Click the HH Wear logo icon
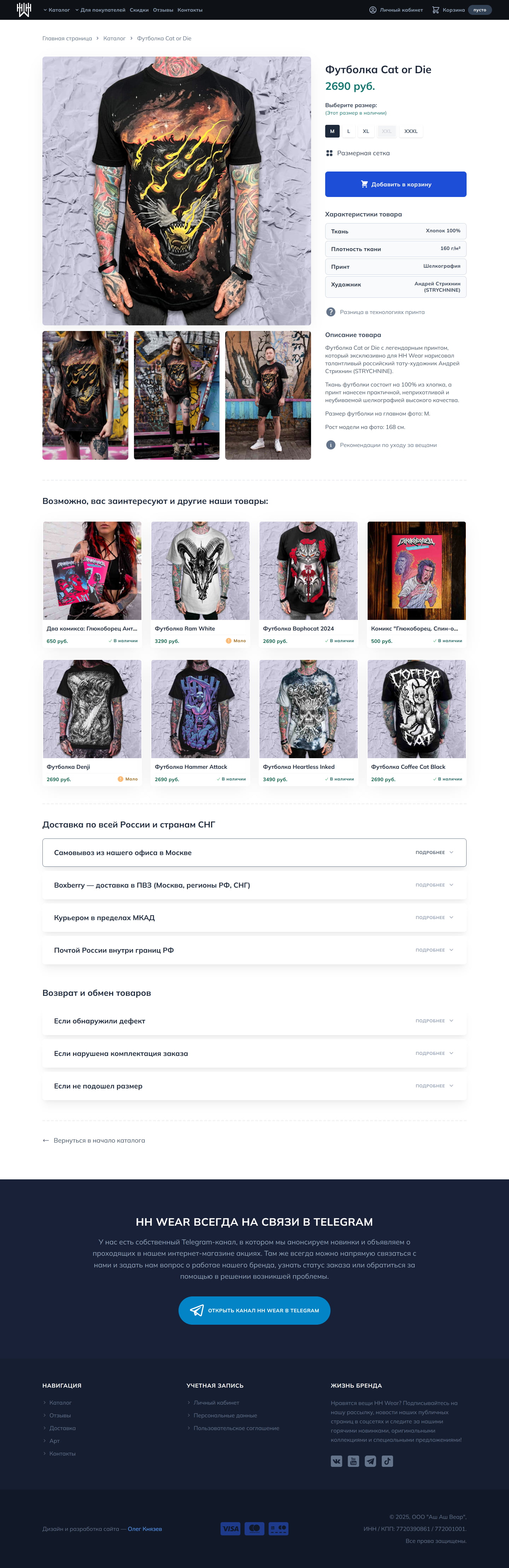The width and height of the screenshot is (509, 1568). 24,10
